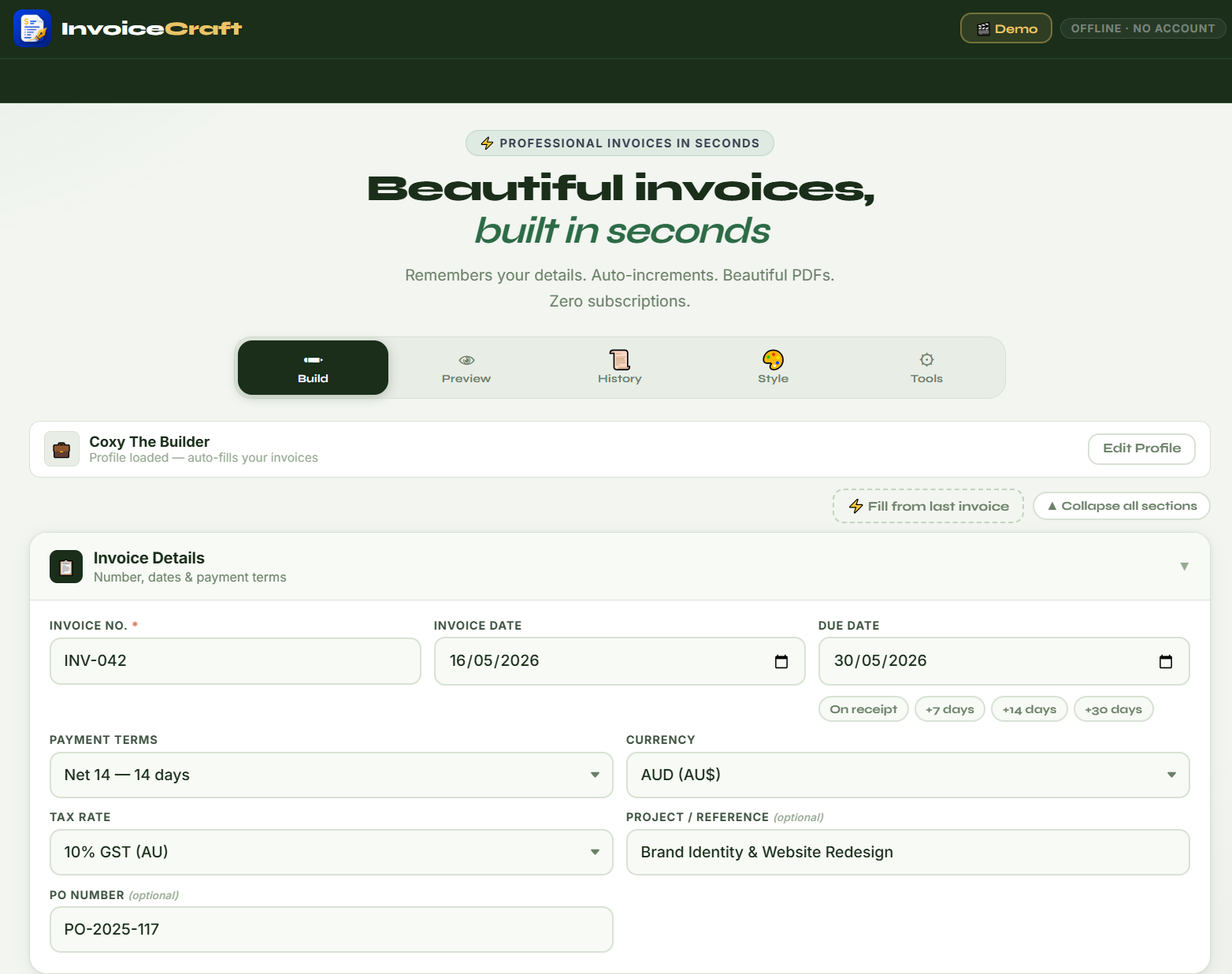Click the Style palette icon
Screen dimensions: 1232x974
point(774,360)
